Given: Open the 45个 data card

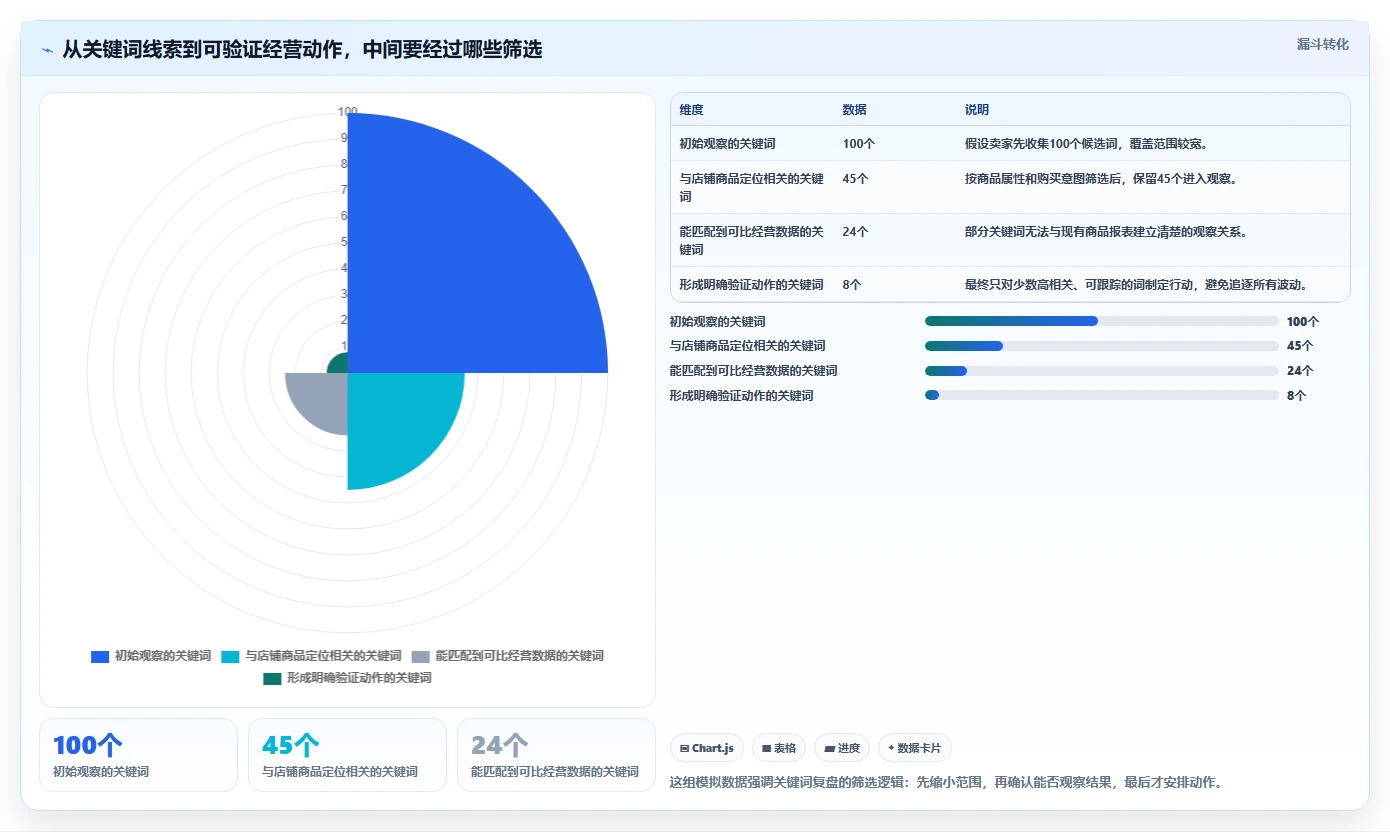Looking at the screenshot, I should [347, 755].
